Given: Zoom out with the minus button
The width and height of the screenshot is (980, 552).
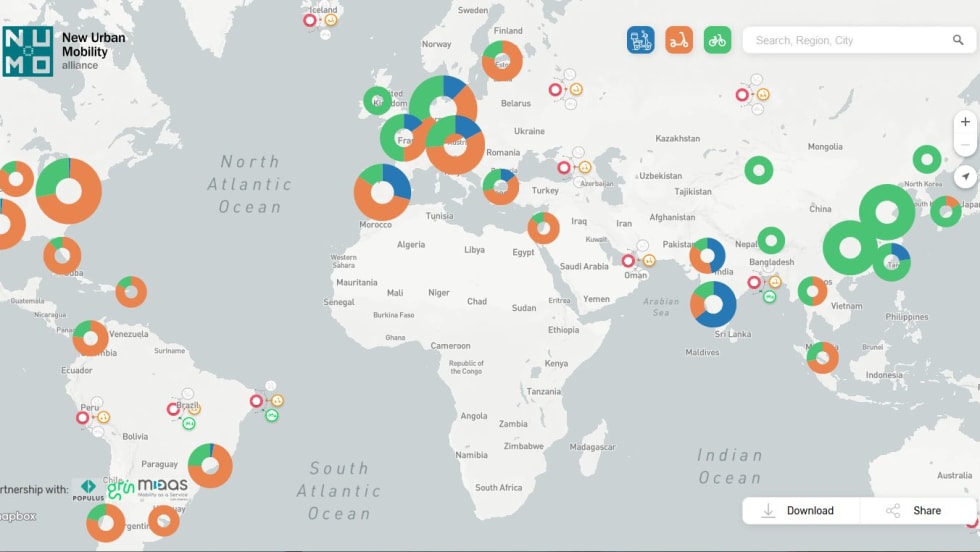Looking at the screenshot, I should tap(965, 146).
